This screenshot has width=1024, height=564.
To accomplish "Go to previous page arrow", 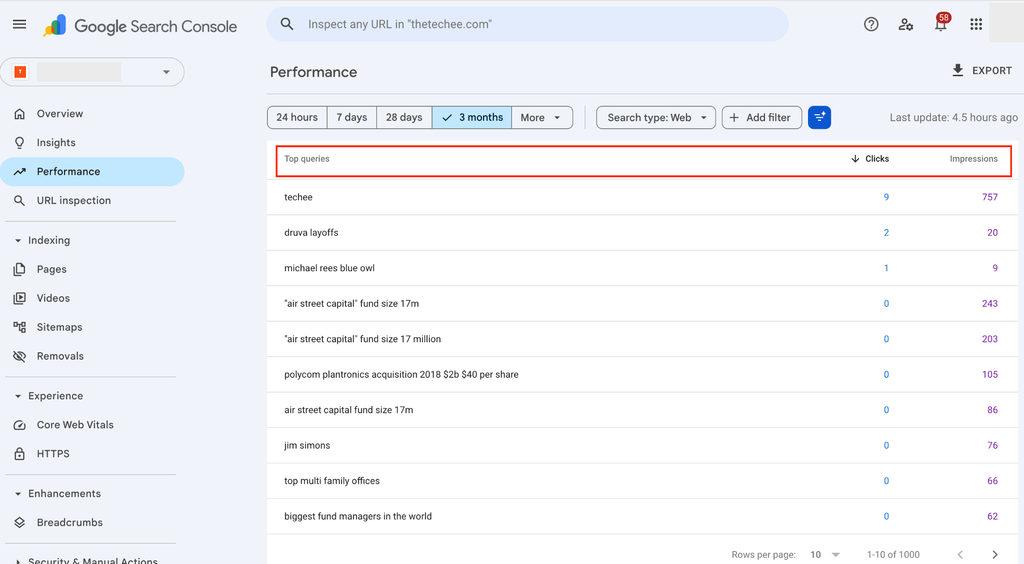I will [960, 554].
